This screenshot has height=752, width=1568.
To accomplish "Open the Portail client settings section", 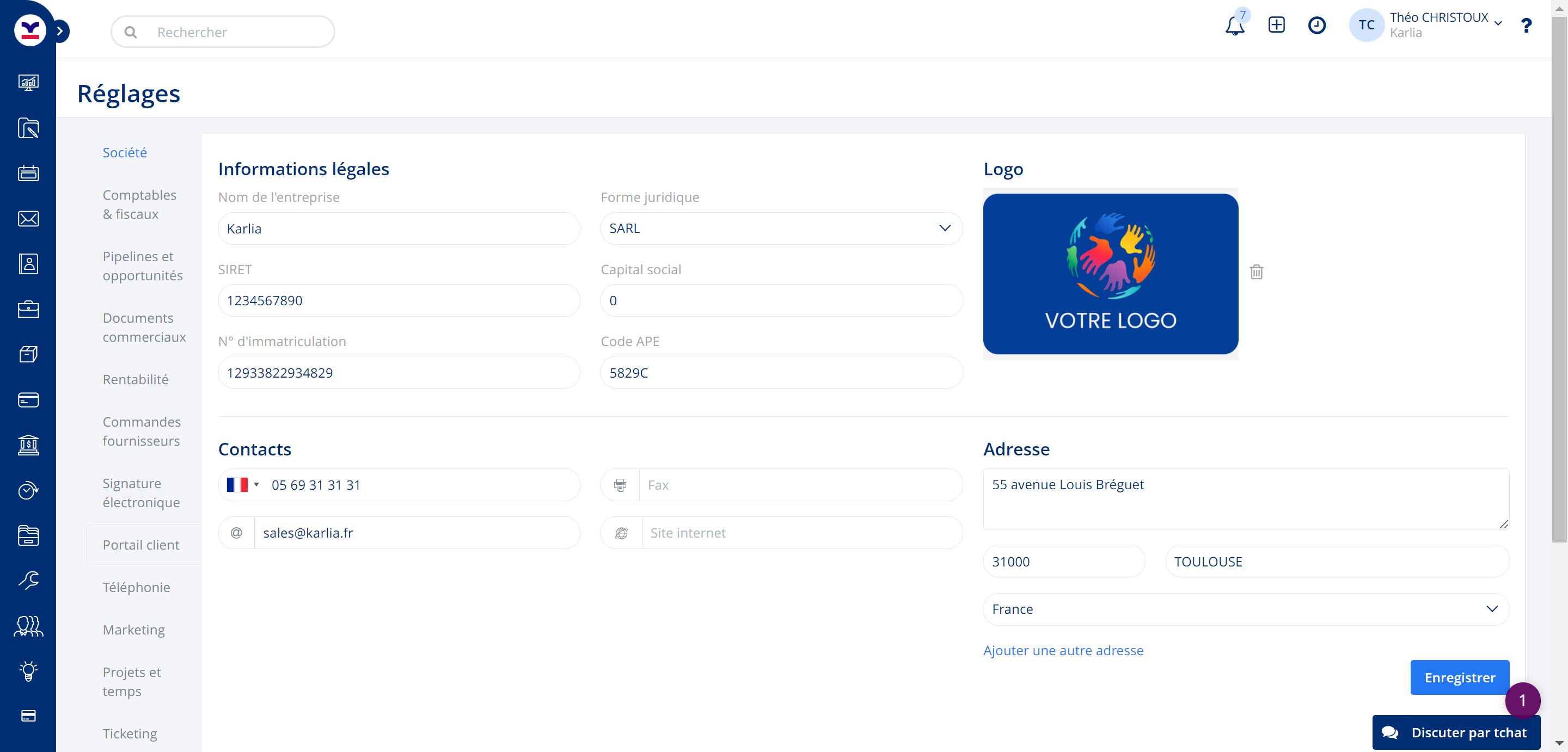I will click(x=140, y=545).
